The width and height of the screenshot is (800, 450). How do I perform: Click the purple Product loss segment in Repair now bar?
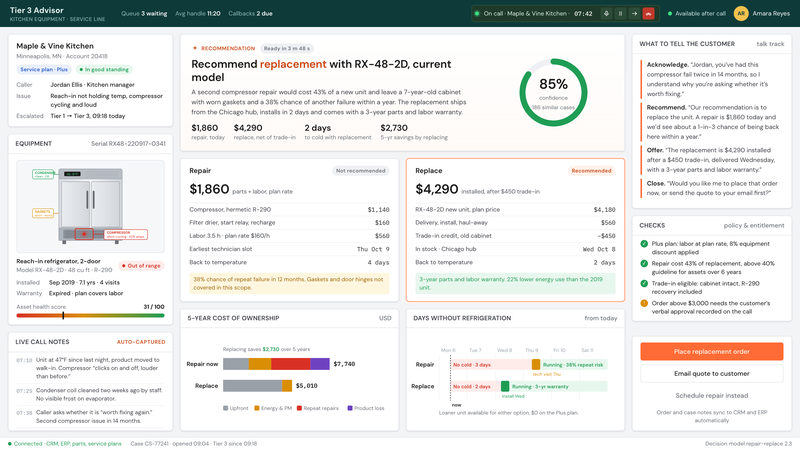pyautogui.click(x=320, y=364)
